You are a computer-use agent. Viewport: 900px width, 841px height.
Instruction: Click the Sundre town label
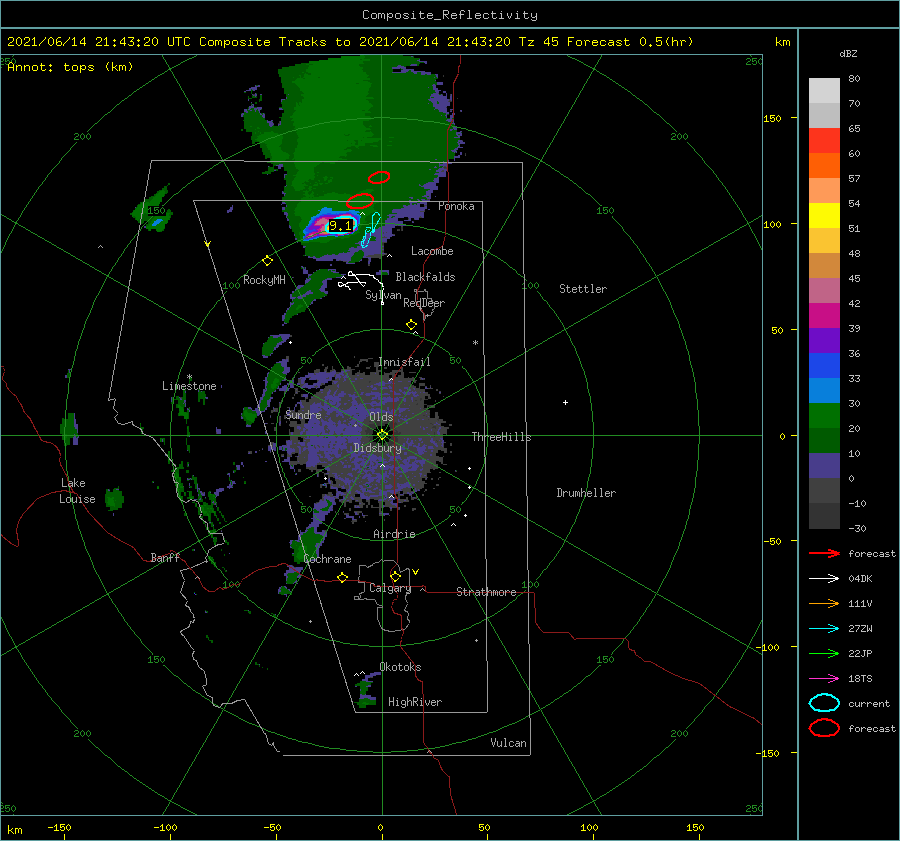coord(303,414)
